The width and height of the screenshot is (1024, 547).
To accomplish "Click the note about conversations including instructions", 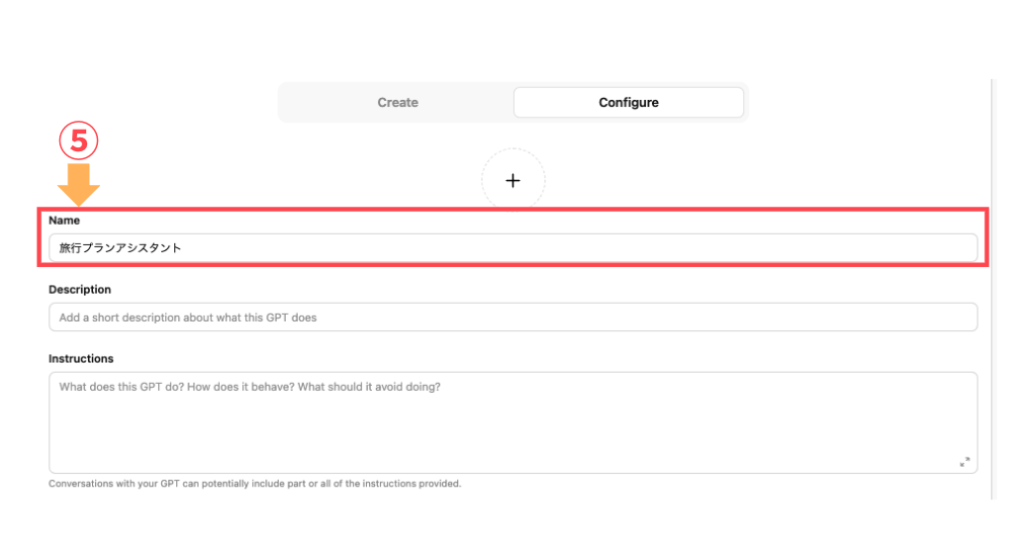I will click(x=255, y=484).
